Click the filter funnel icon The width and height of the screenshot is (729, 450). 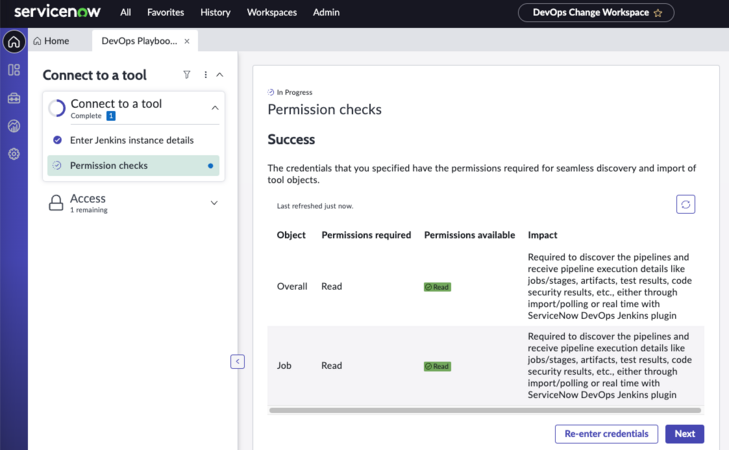click(x=186, y=75)
